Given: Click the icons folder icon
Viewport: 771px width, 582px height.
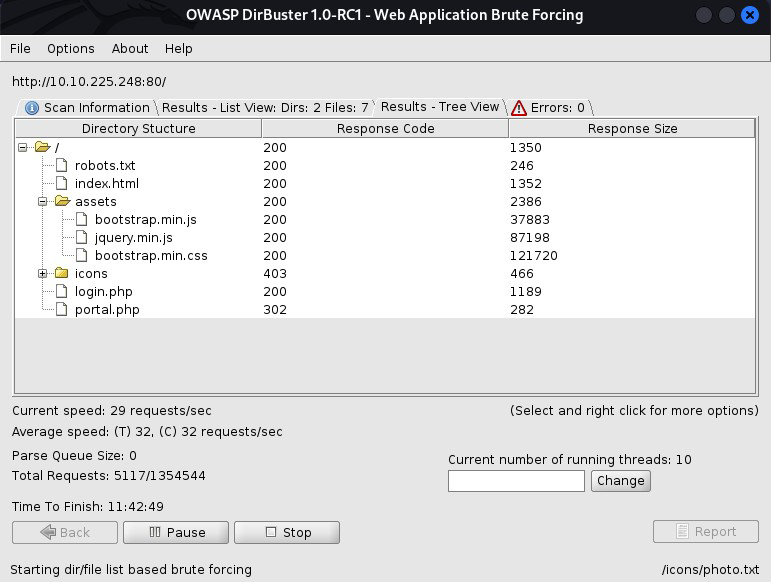Looking at the screenshot, I should pyautogui.click(x=62, y=274).
